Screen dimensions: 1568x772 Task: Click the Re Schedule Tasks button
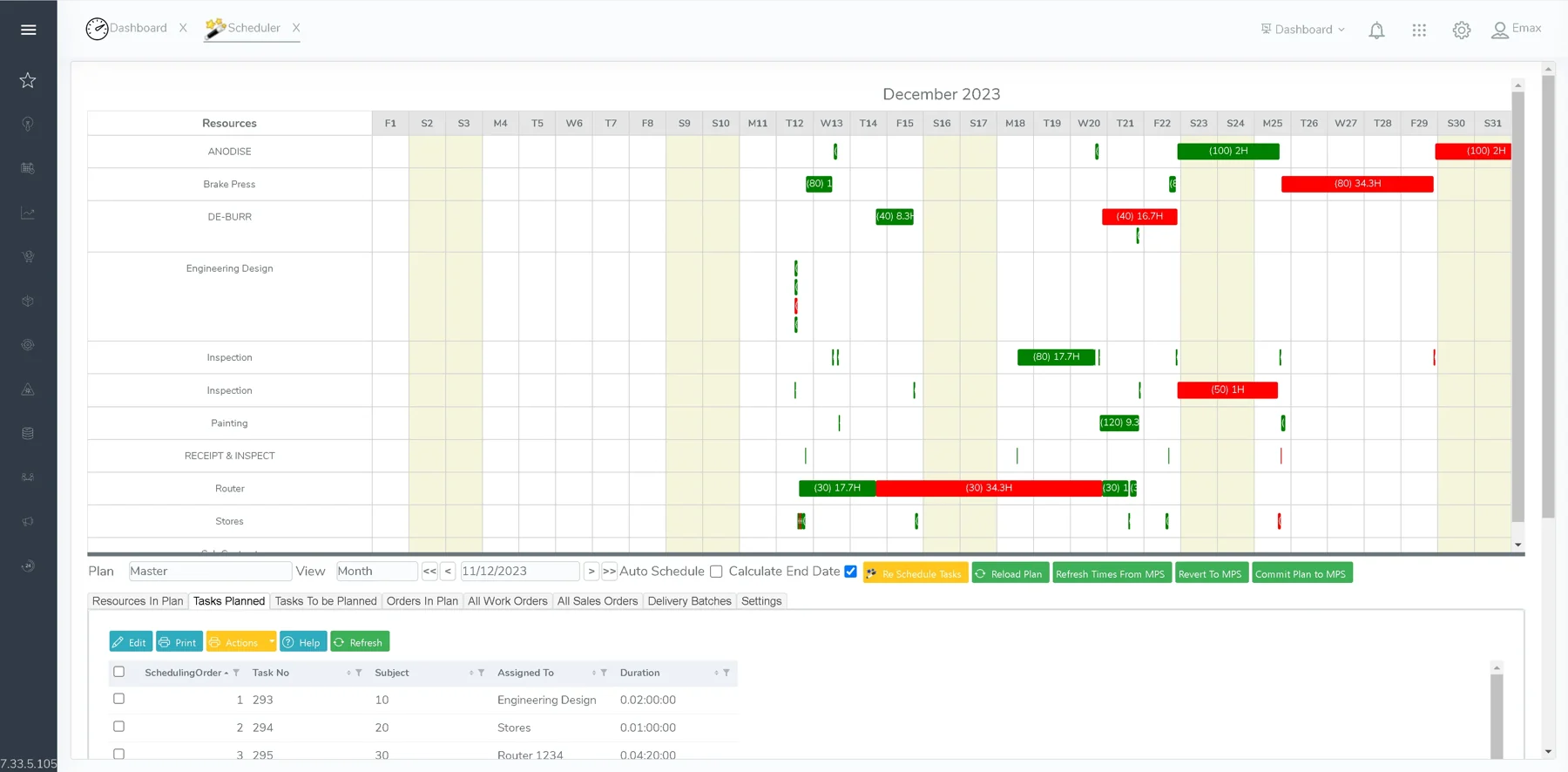click(x=916, y=573)
